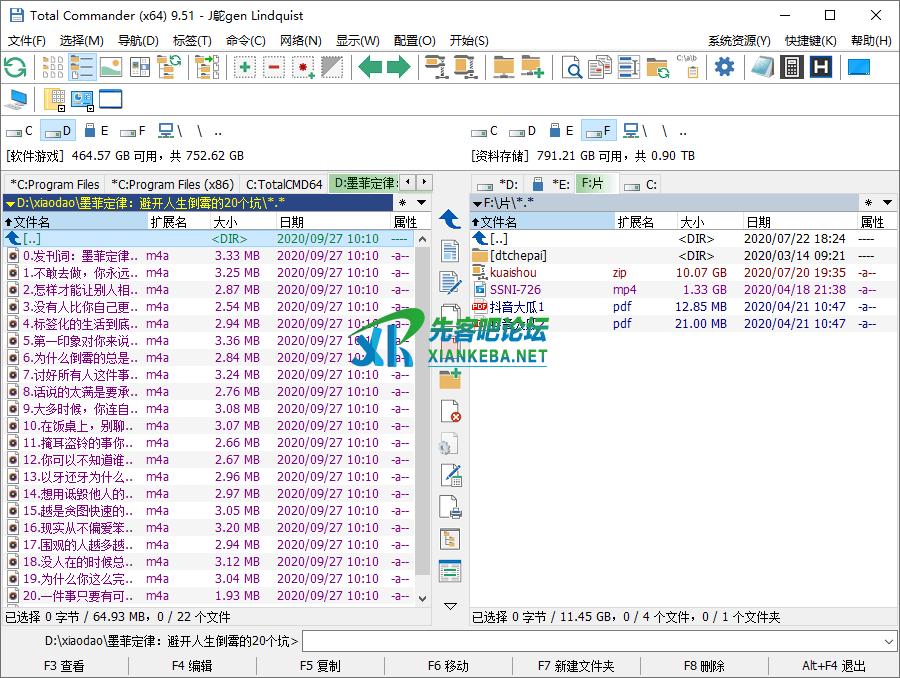Screen dimensions: 900x678
Task: Open the command line history dropdown
Action: (889, 641)
